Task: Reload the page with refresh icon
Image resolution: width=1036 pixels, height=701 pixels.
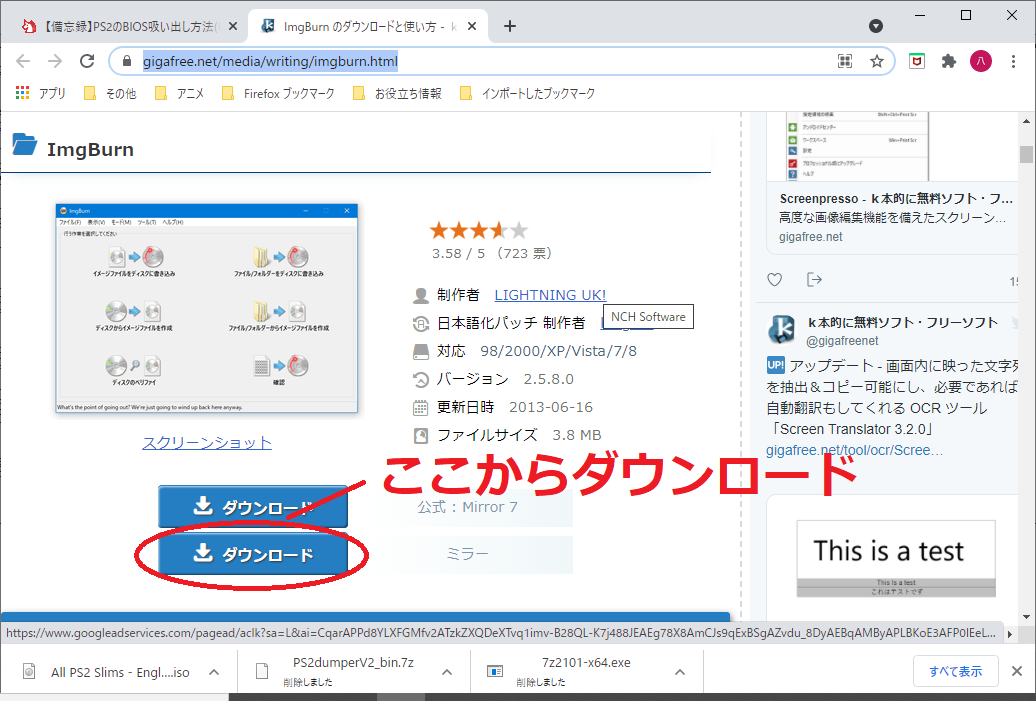Action: tap(87, 61)
